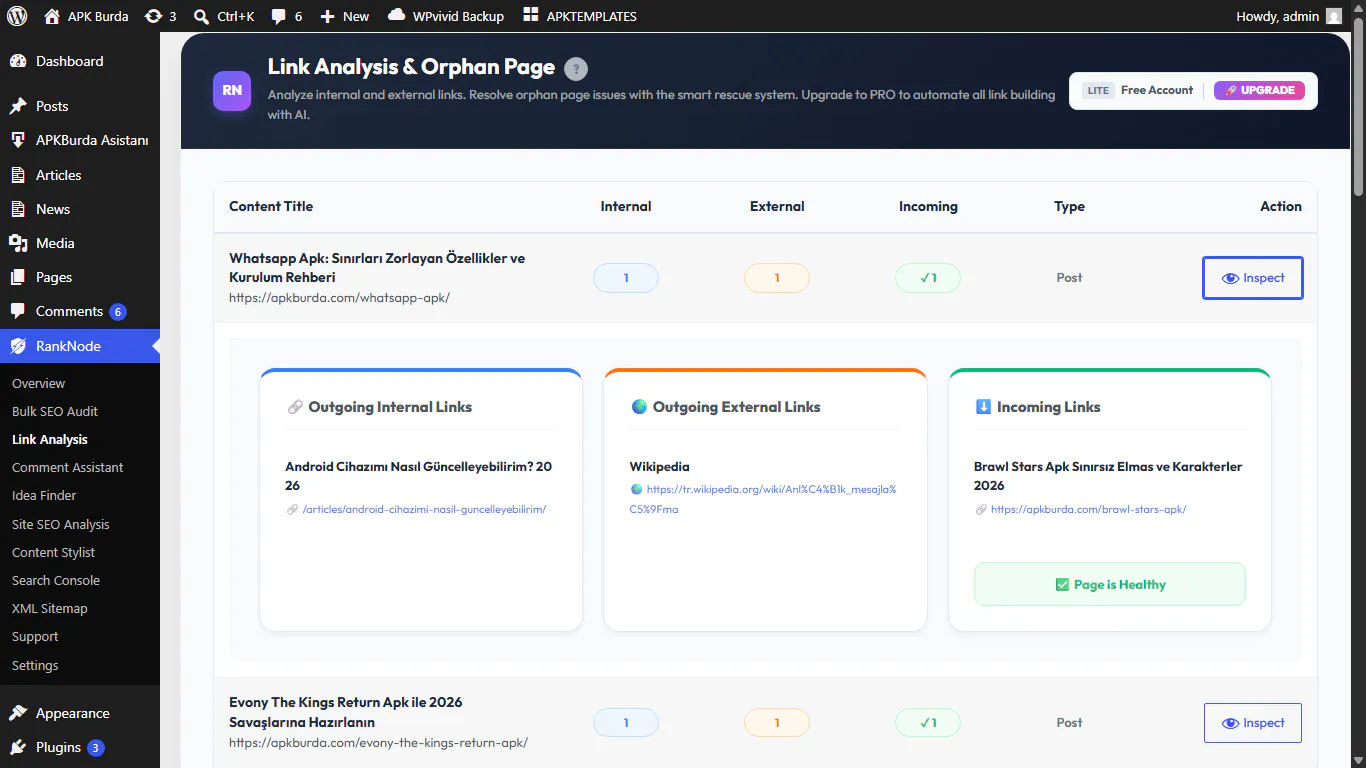Click the Evony The Kings Return post title

[x=346, y=712]
